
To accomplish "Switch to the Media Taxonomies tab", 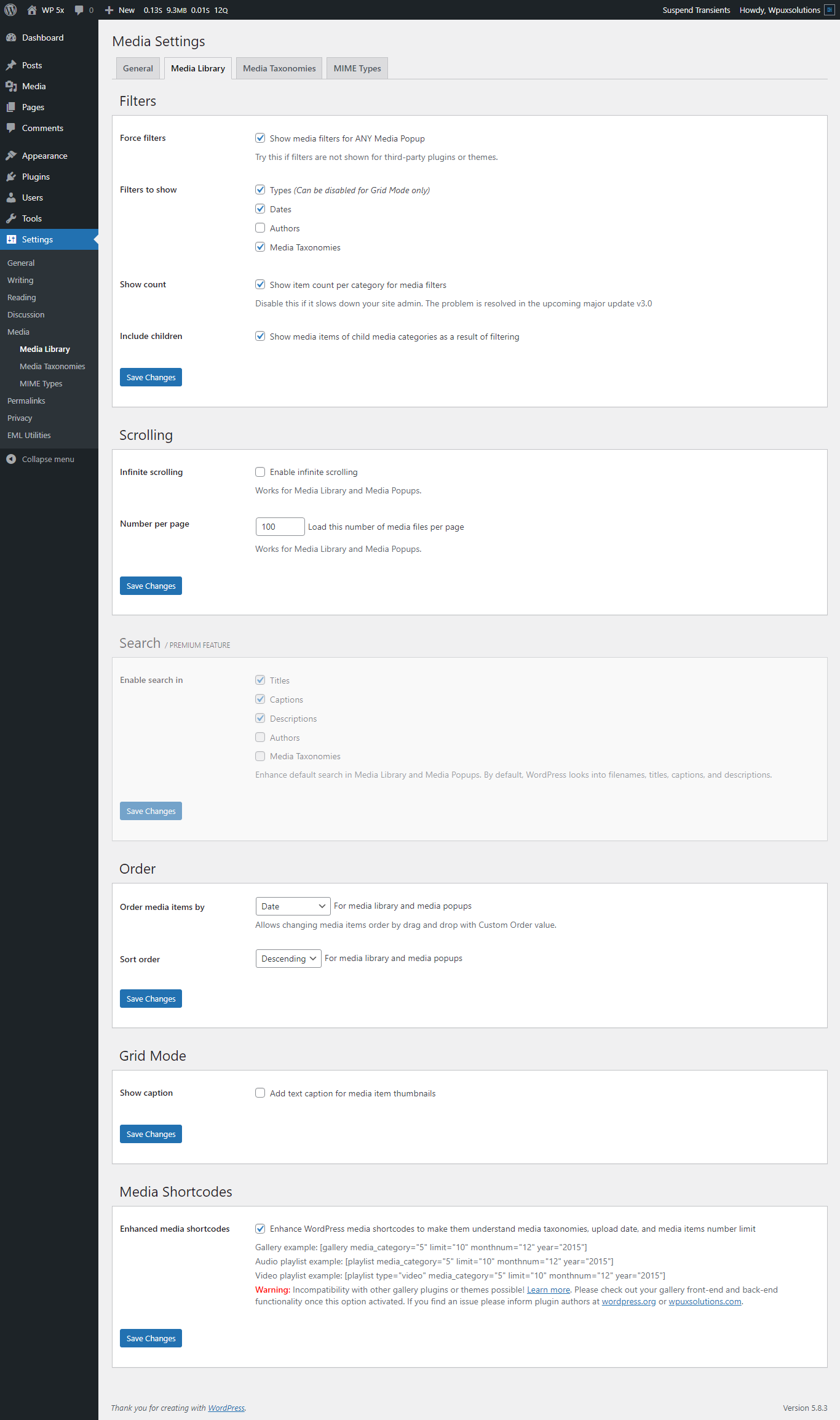I will (x=279, y=68).
